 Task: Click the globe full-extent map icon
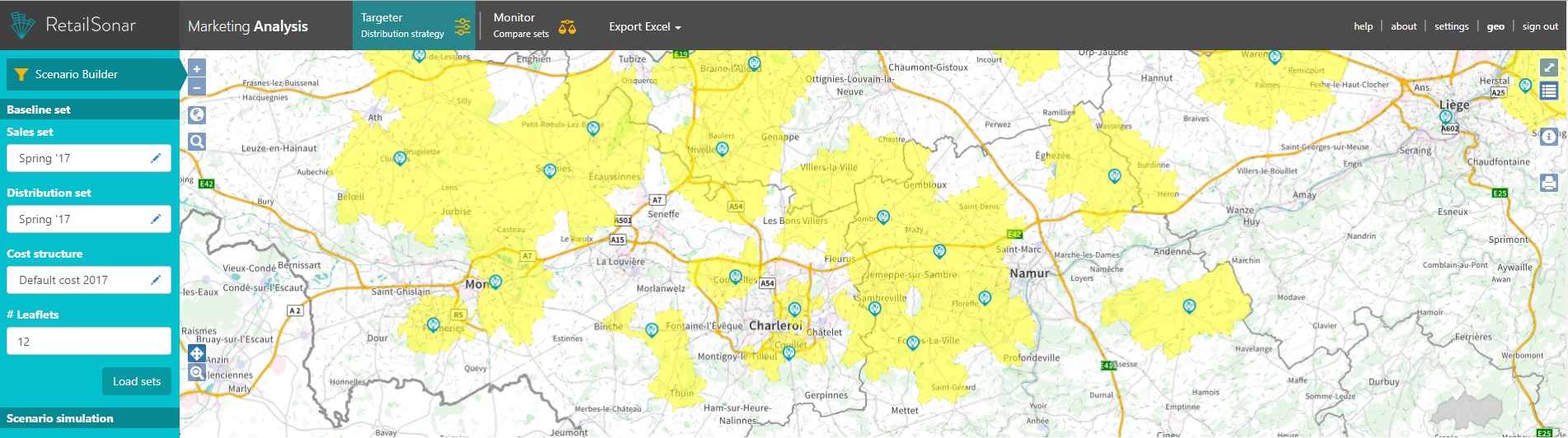pyautogui.click(x=197, y=115)
